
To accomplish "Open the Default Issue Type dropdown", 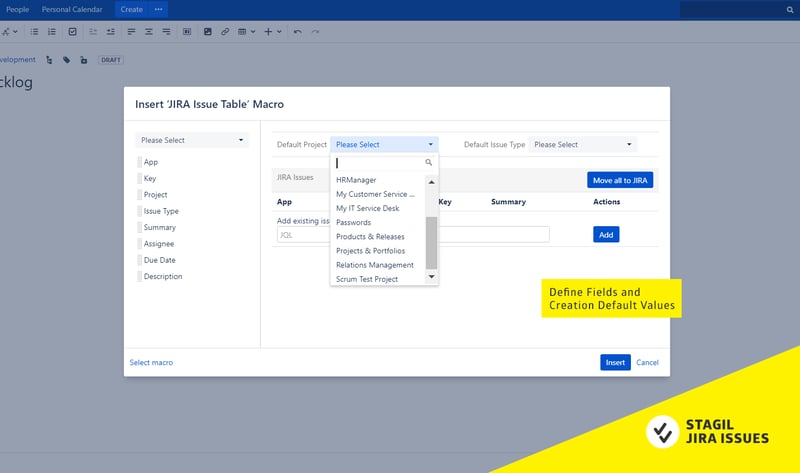I will tap(583, 144).
